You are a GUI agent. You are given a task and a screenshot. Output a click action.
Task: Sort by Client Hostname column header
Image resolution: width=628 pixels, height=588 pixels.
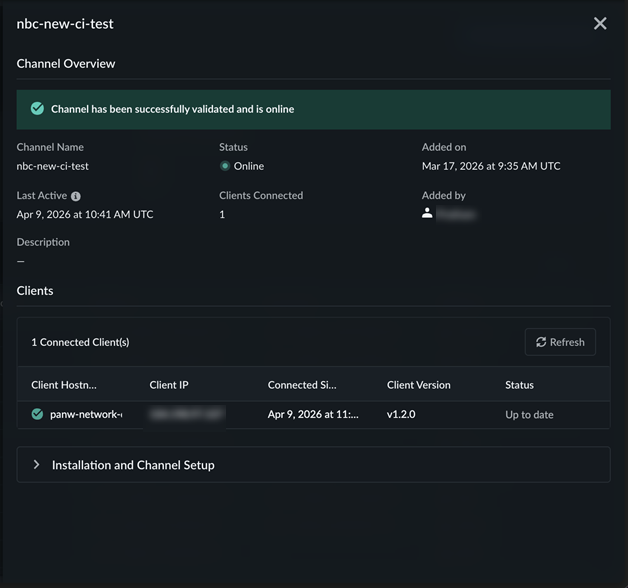pos(77,385)
